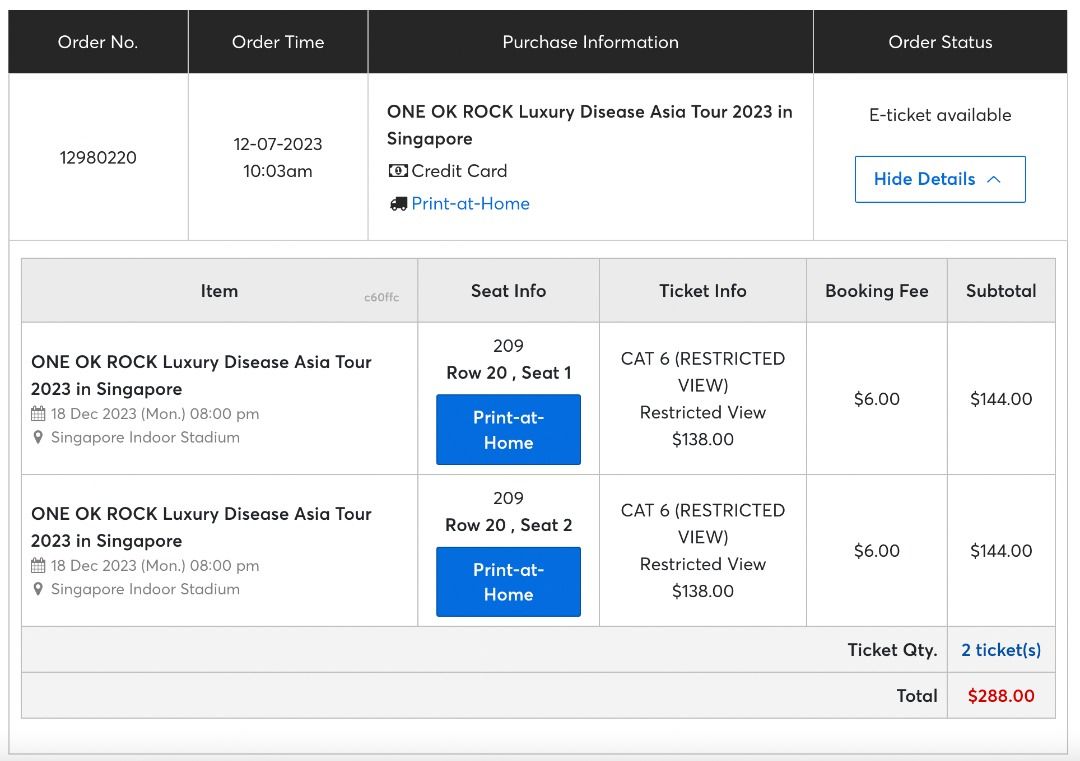Click the chevron arrow in Hide Details
1080x761 pixels.
993,179
